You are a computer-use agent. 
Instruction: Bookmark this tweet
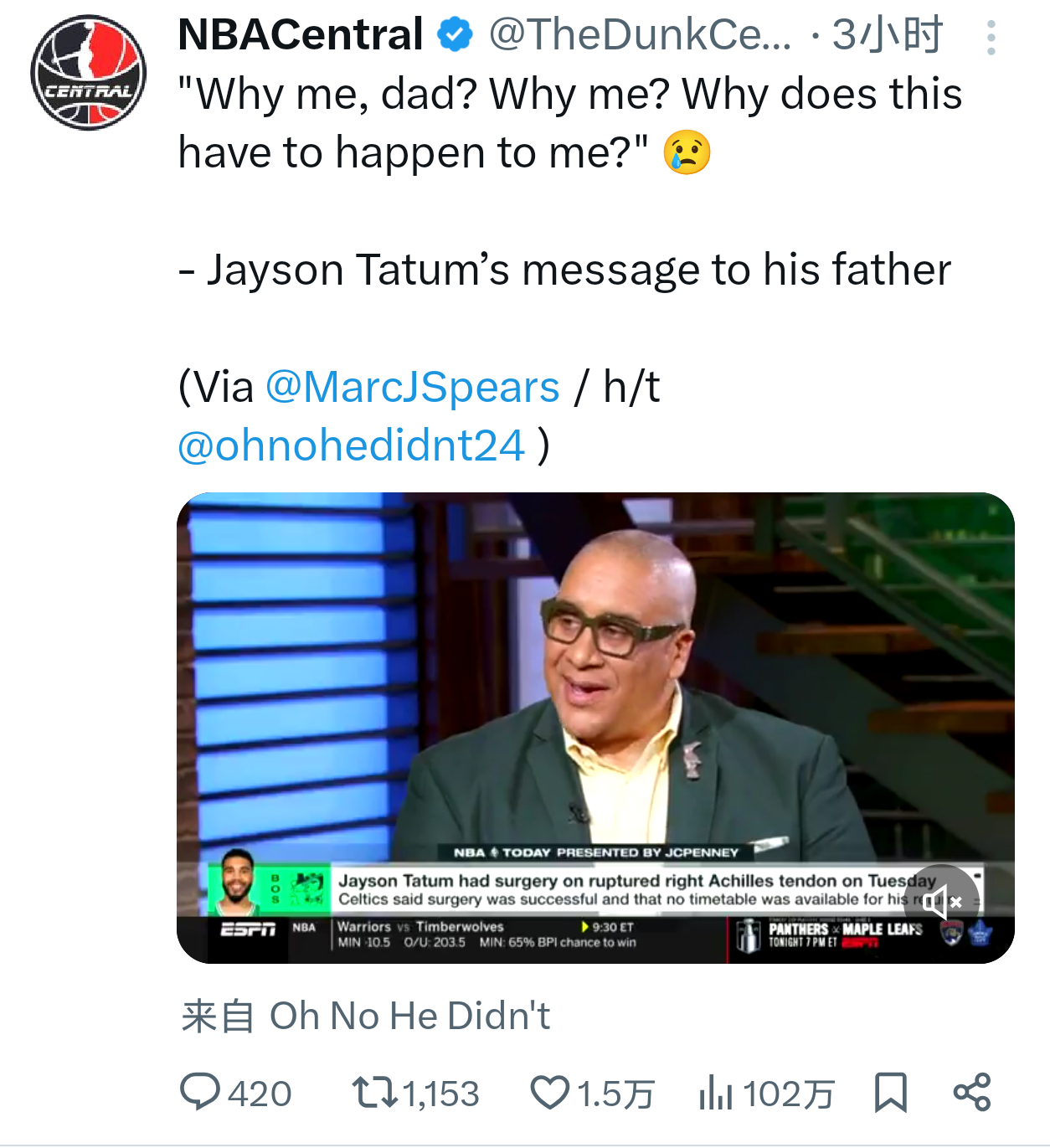tap(890, 1093)
